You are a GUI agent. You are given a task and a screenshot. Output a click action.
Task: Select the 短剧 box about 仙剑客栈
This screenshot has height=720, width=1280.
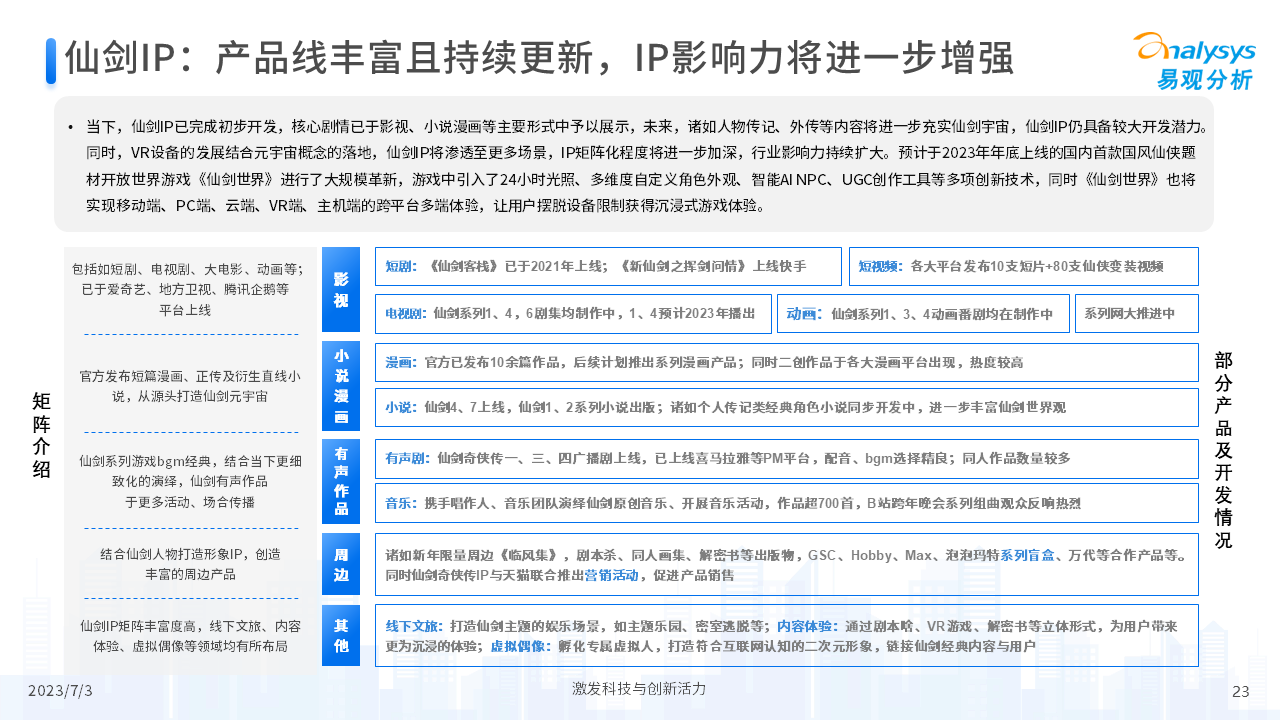point(609,266)
